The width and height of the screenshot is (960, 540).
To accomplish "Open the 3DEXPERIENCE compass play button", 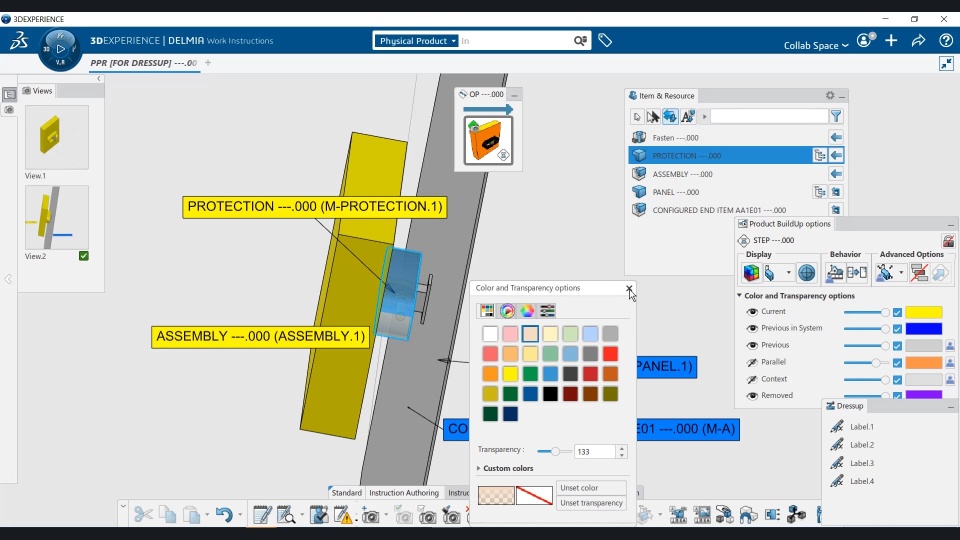I will pyautogui.click(x=60, y=49).
